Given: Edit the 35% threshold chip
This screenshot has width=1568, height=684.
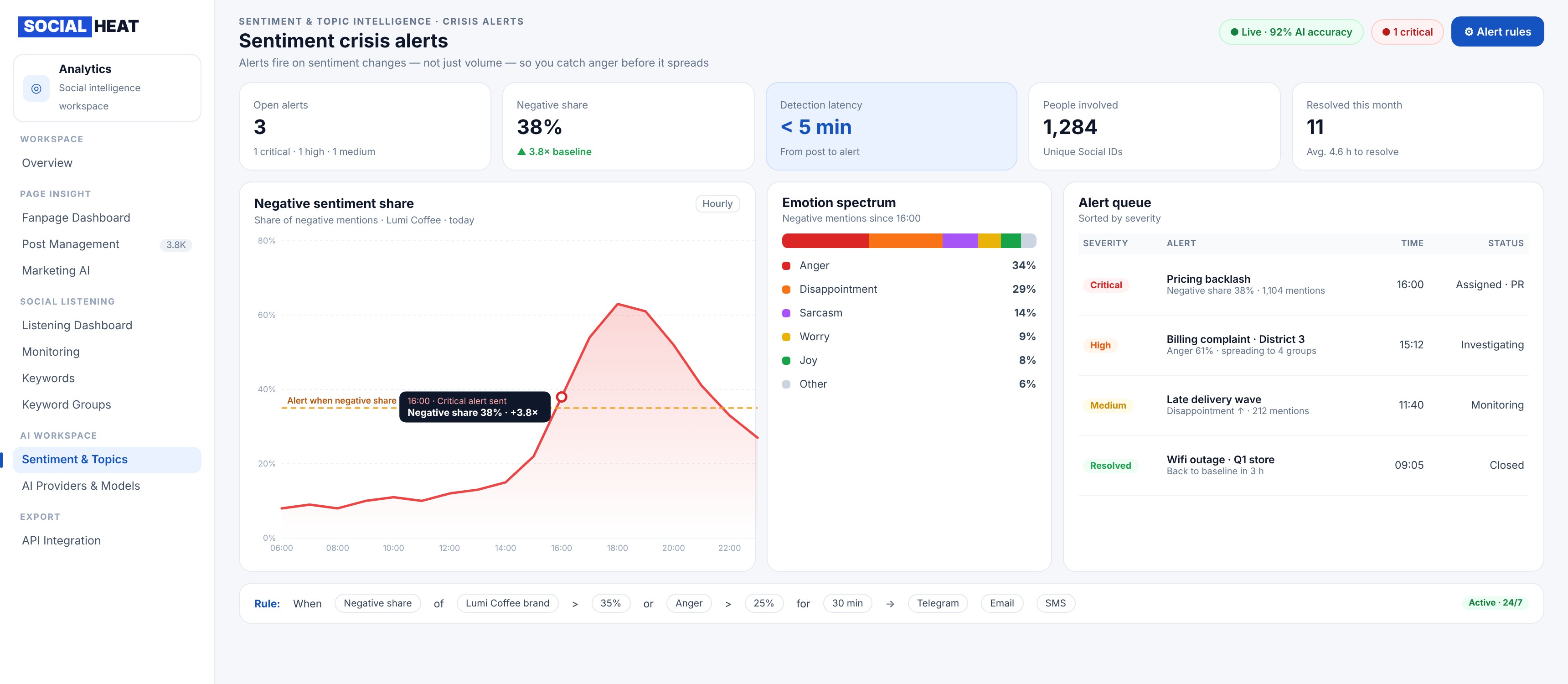Looking at the screenshot, I should point(610,603).
